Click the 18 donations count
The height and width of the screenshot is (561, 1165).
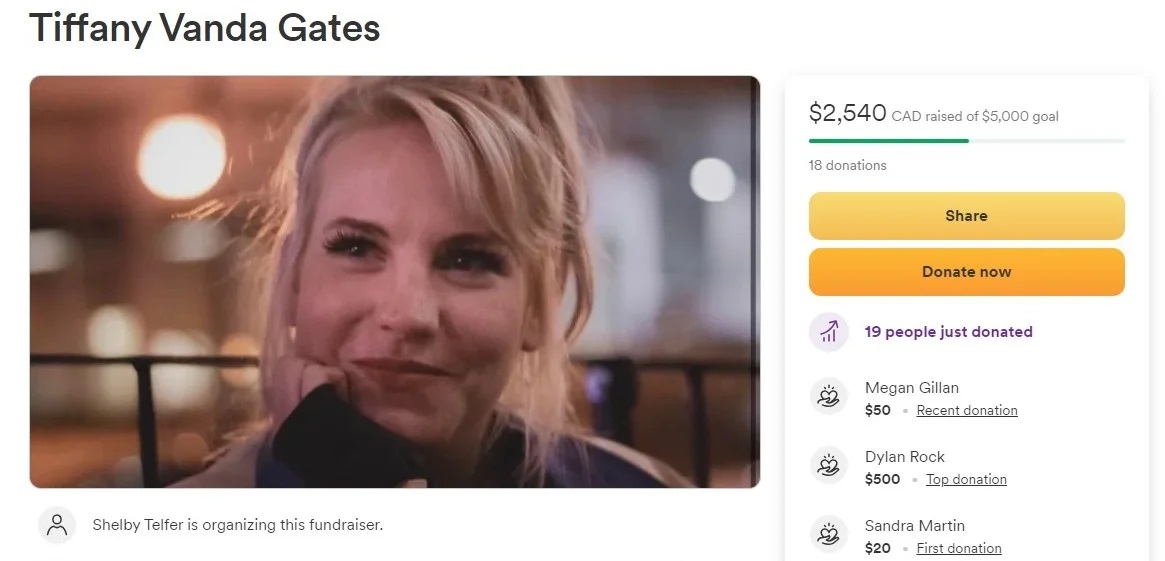(x=848, y=165)
